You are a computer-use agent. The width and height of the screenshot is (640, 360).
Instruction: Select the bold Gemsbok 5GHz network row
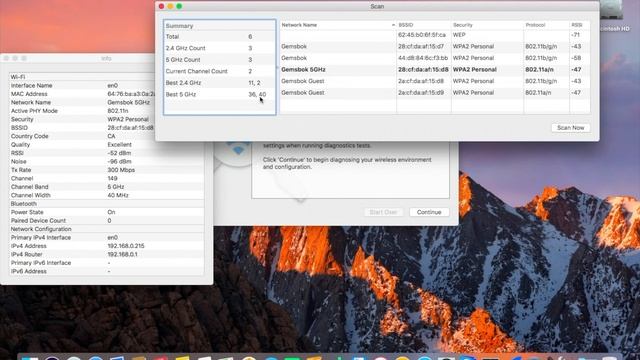435,69
